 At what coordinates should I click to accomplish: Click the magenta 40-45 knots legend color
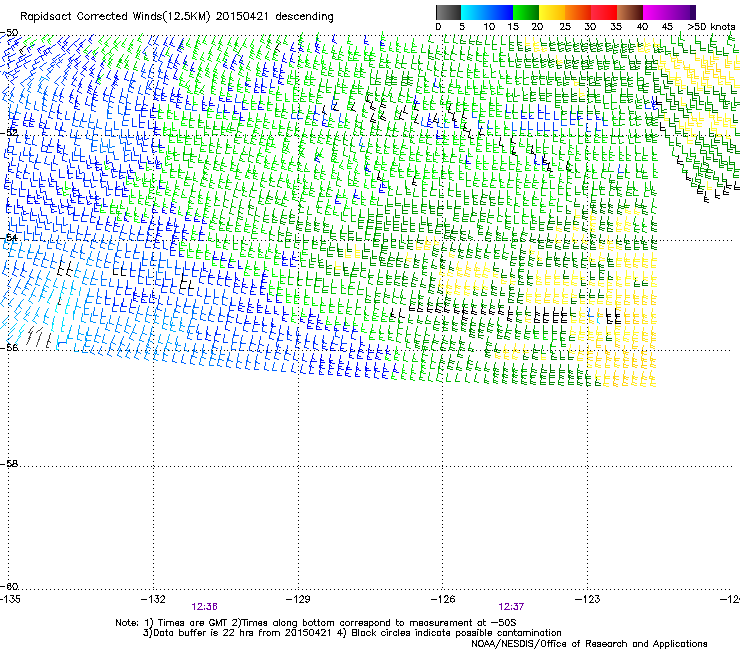[656, 12]
